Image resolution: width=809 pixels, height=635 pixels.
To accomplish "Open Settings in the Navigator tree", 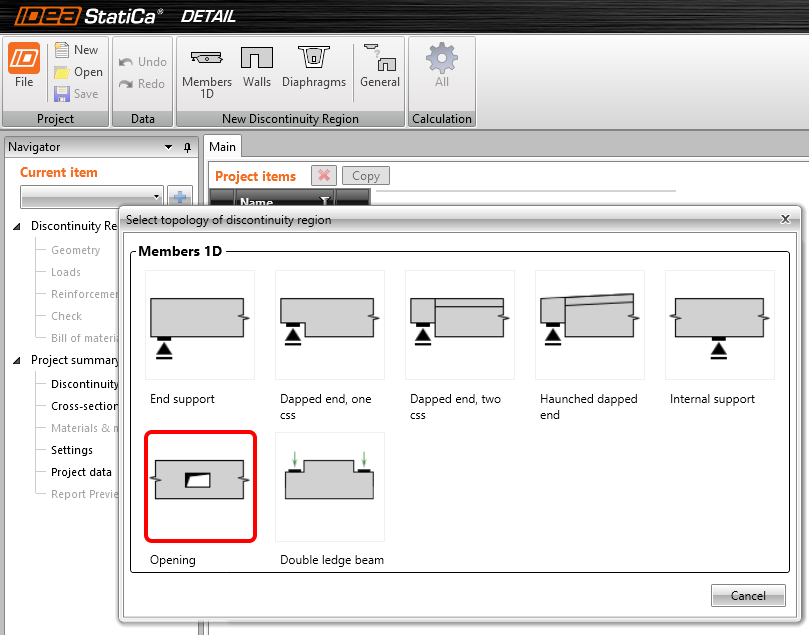I will click(x=72, y=450).
